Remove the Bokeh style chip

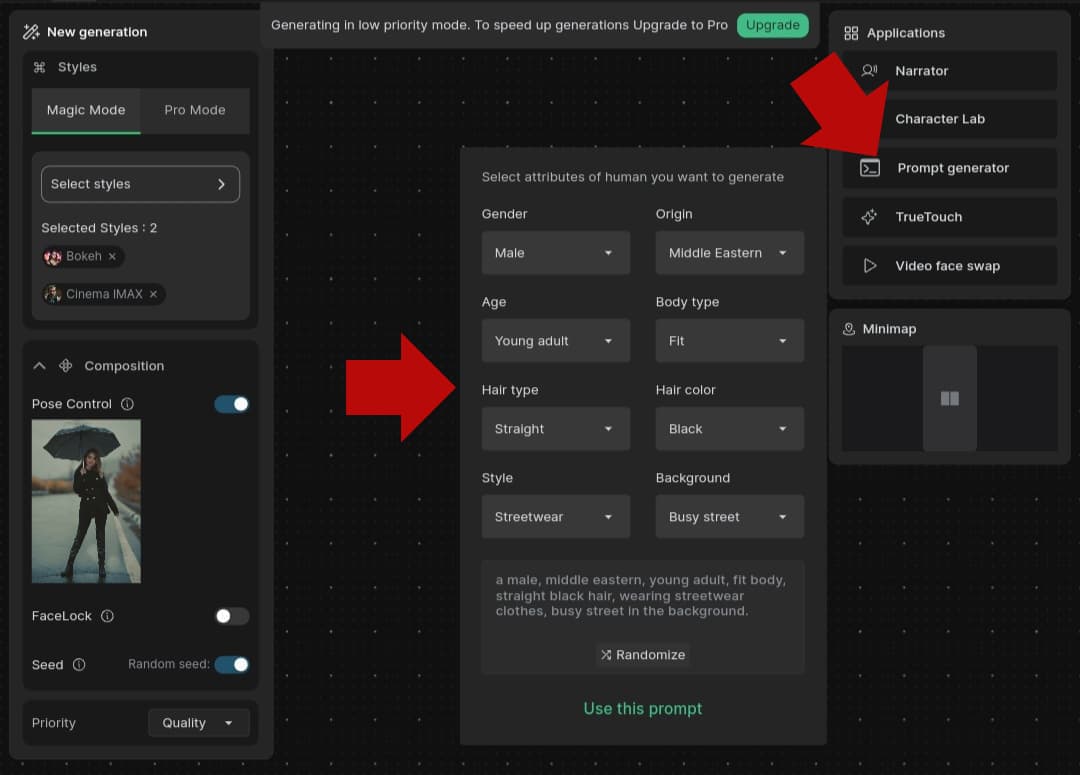click(112, 256)
